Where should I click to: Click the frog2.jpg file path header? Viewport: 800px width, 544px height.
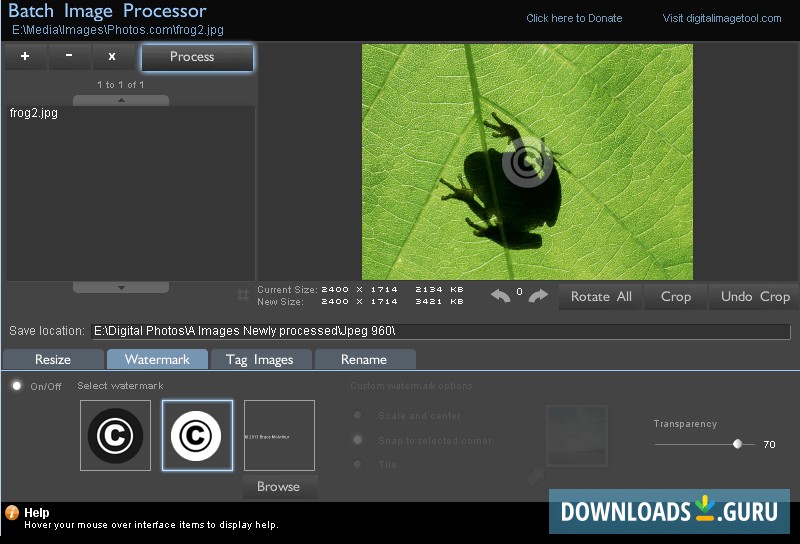coord(118,30)
